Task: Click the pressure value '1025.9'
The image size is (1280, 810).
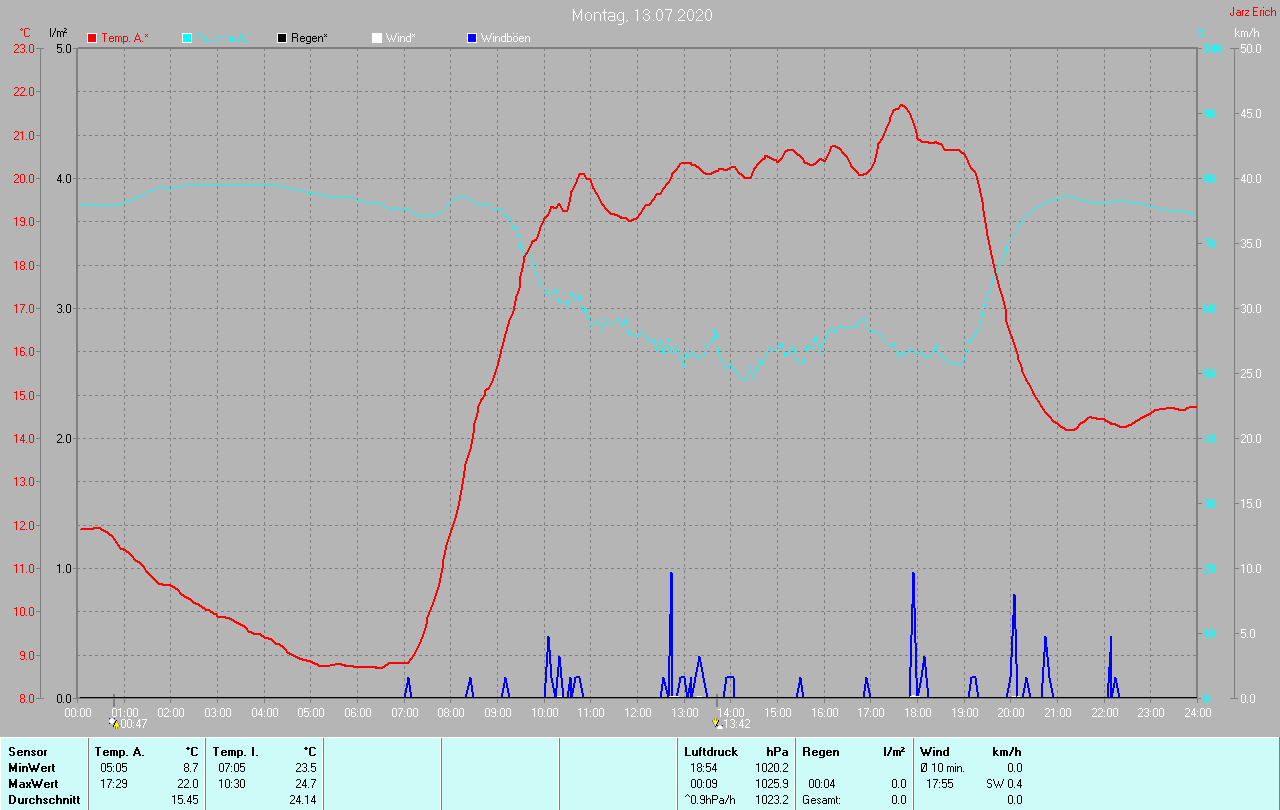Action: tap(772, 784)
